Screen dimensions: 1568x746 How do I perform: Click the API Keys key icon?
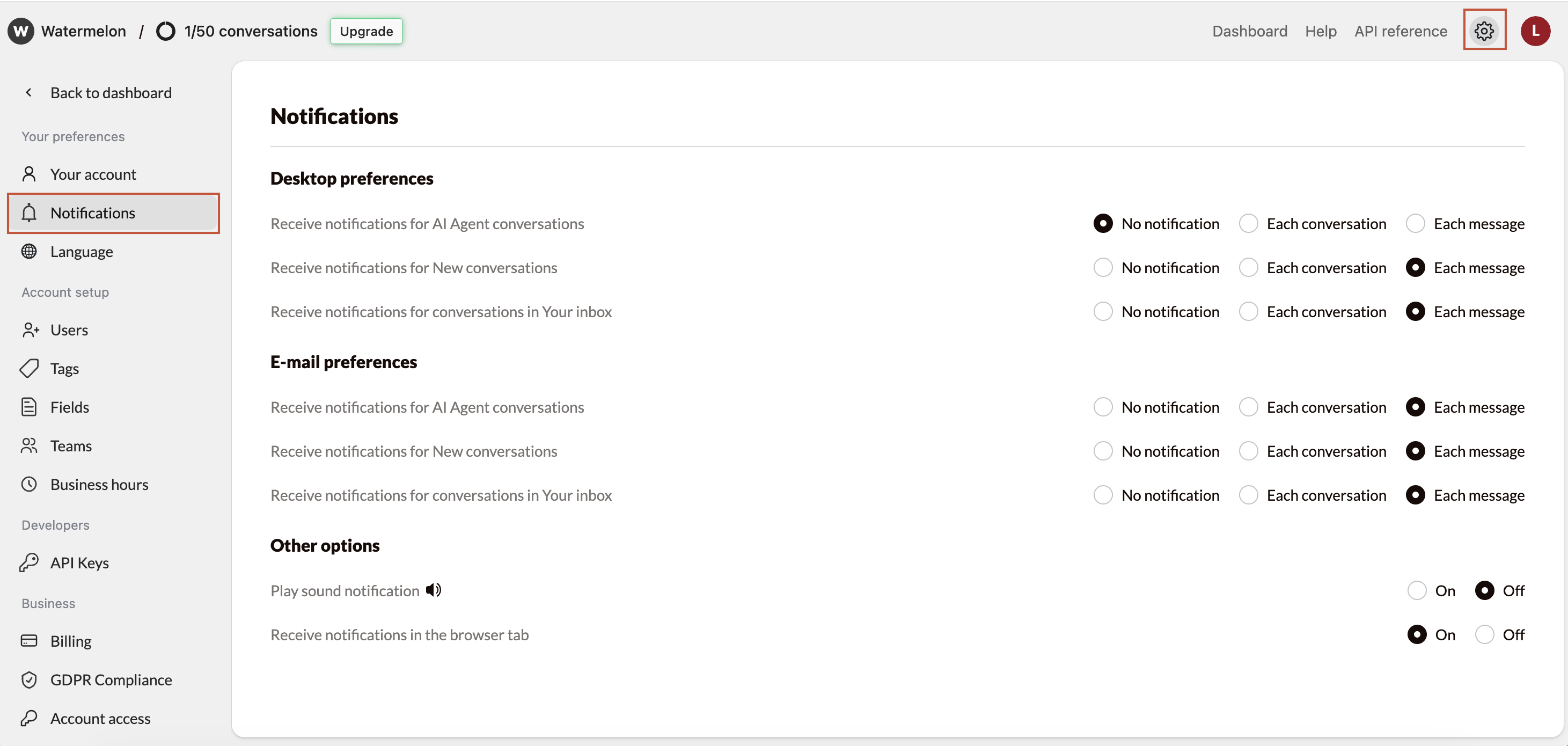tap(29, 562)
